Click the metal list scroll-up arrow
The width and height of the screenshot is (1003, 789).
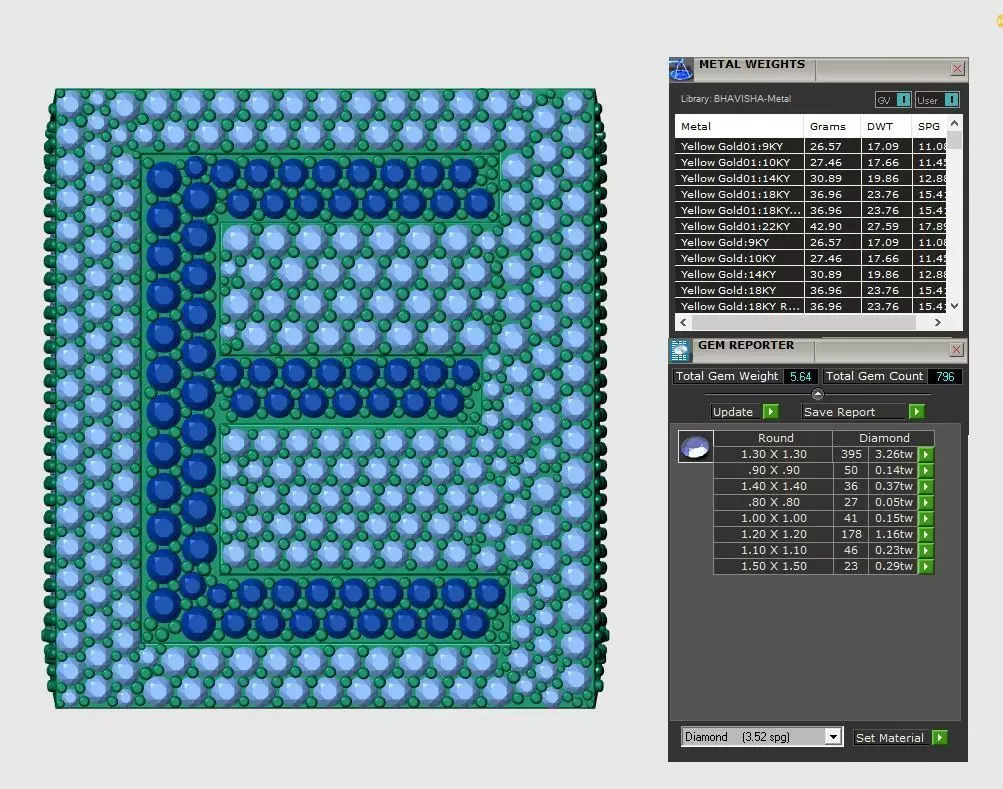pyautogui.click(x=954, y=123)
